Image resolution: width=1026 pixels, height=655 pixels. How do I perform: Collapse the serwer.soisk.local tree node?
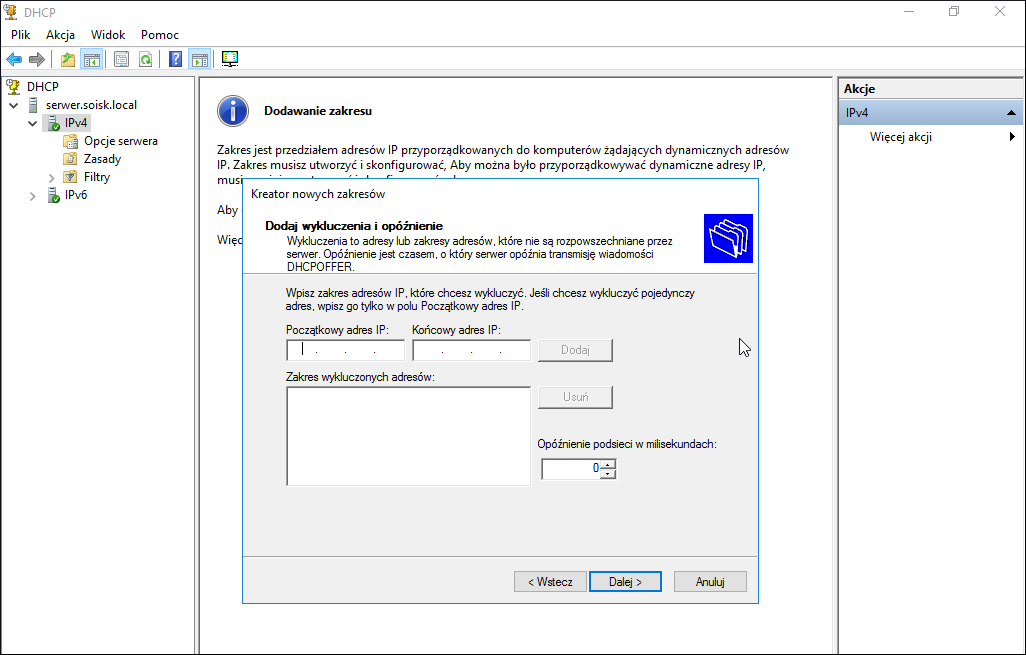[14, 105]
